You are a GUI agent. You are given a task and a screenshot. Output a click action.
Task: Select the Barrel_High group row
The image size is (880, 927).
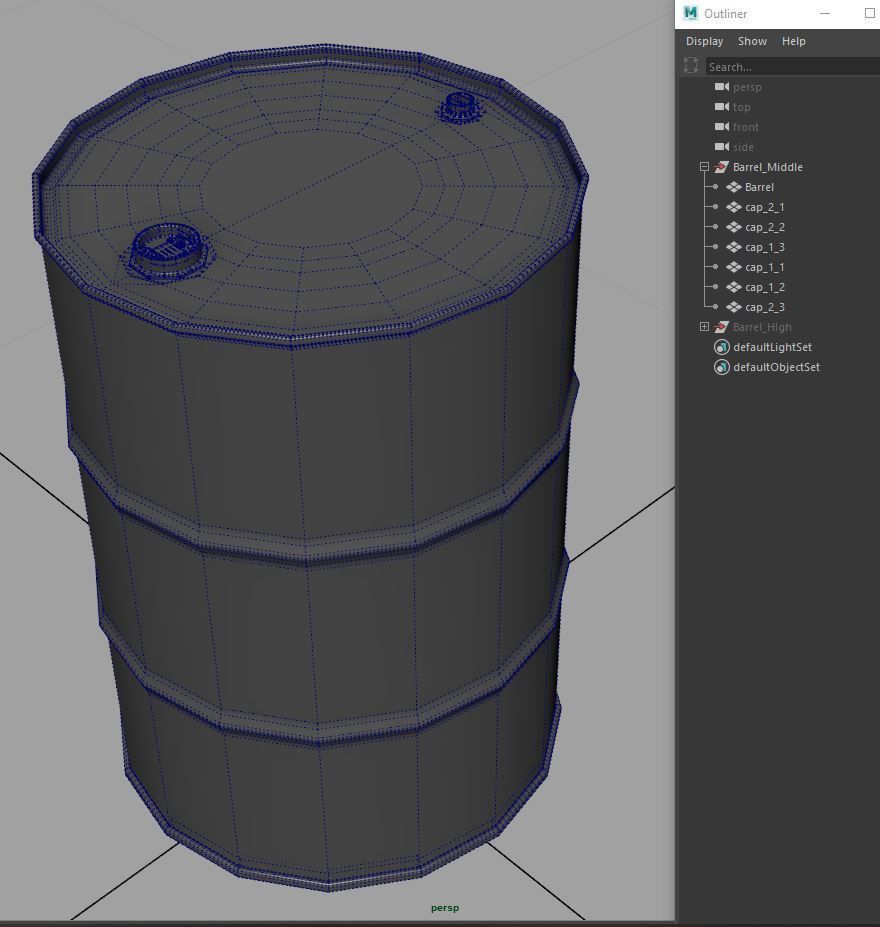click(762, 327)
